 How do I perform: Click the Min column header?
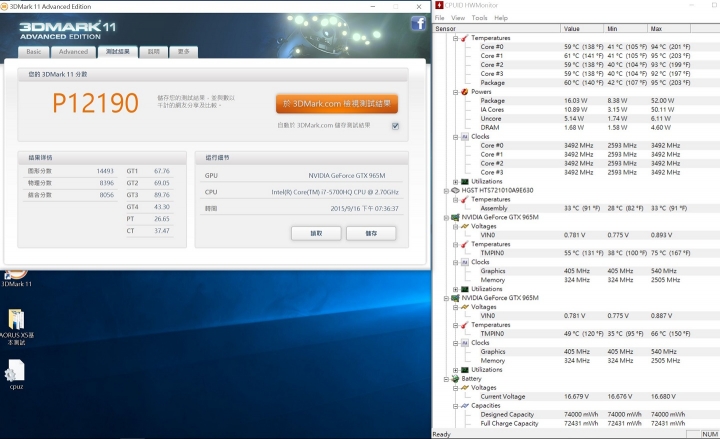click(625, 28)
